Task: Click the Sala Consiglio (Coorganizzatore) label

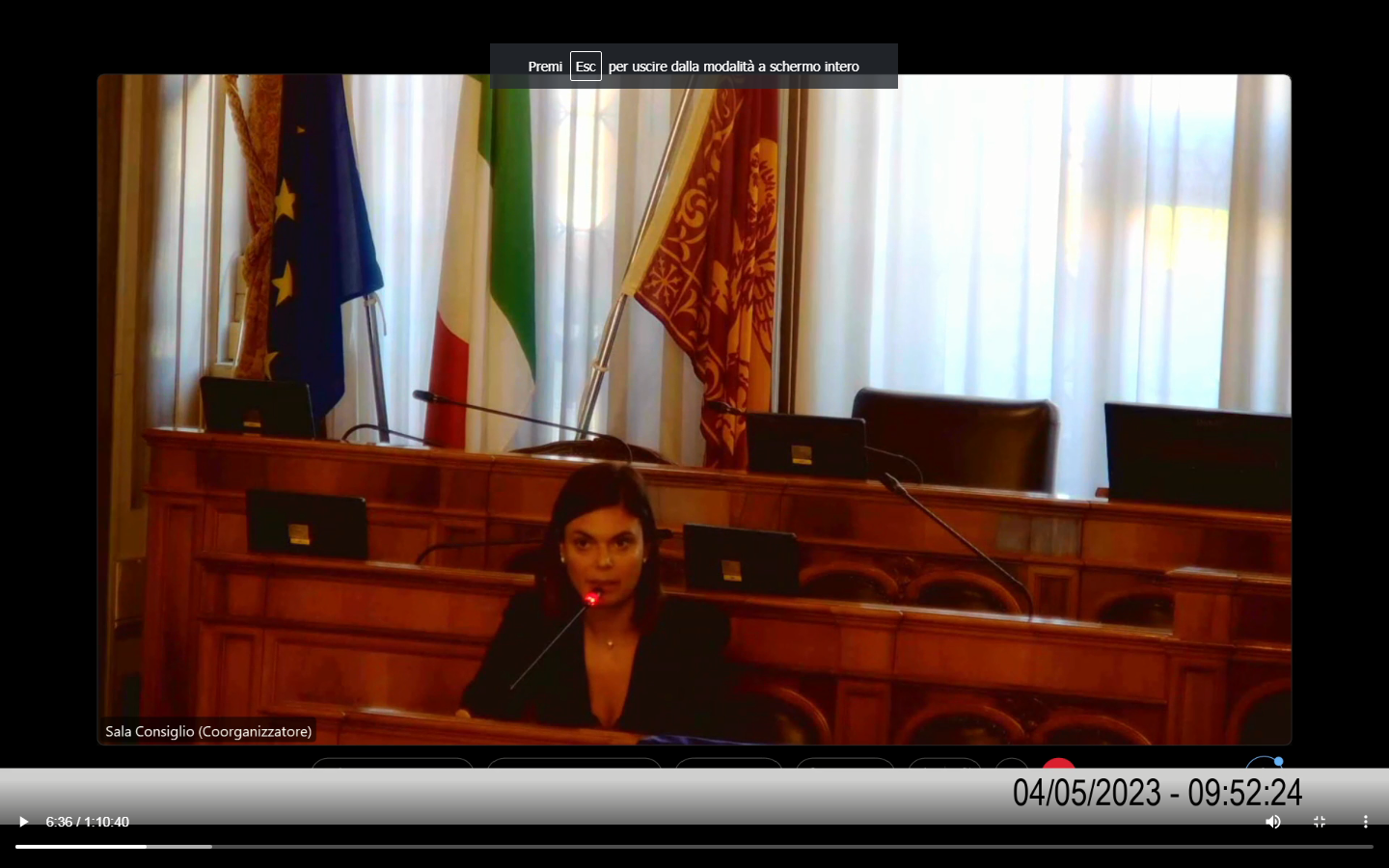Action: tap(208, 731)
